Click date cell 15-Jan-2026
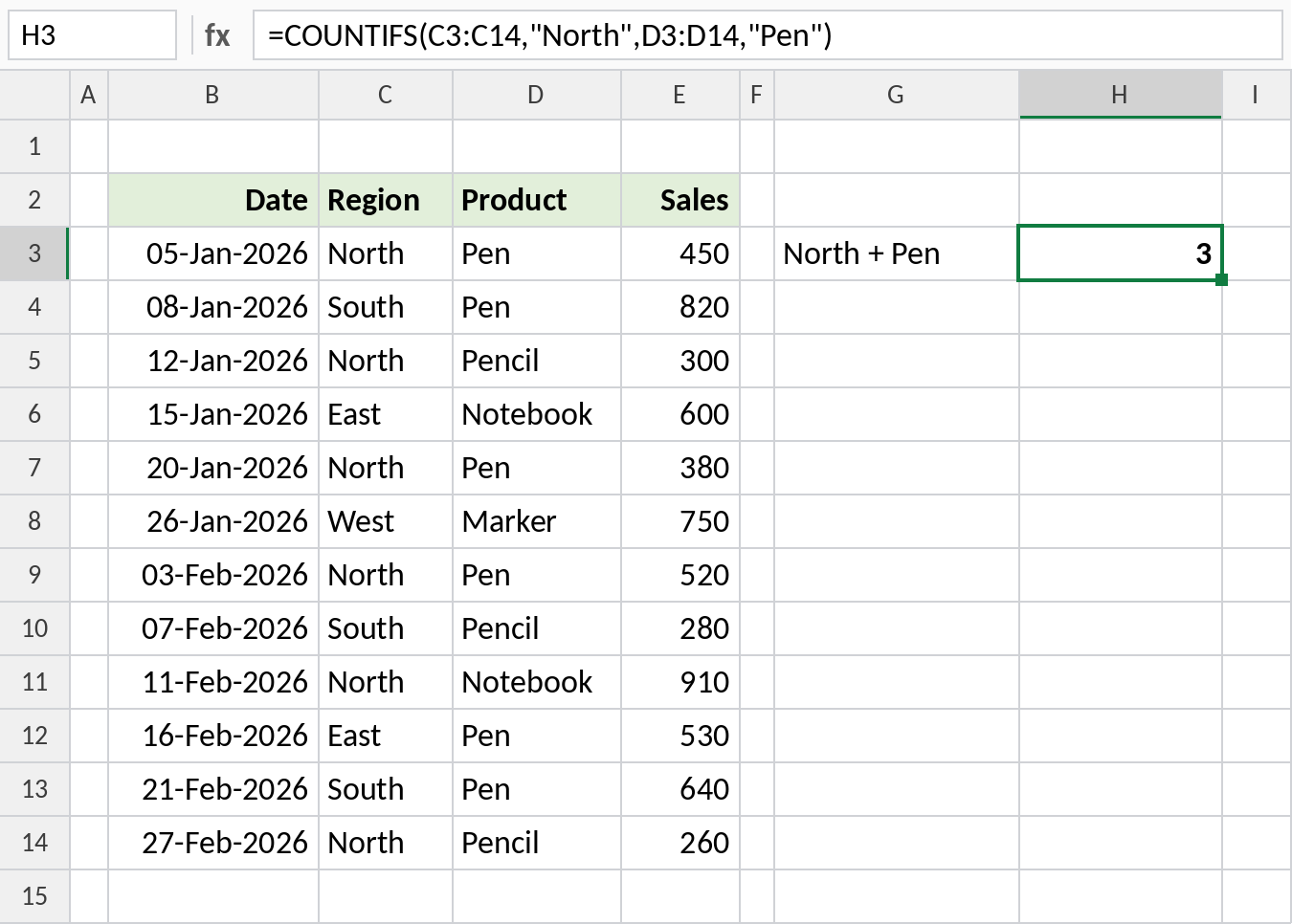This screenshot has width=1292, height=924. click(x=213, y=414)
